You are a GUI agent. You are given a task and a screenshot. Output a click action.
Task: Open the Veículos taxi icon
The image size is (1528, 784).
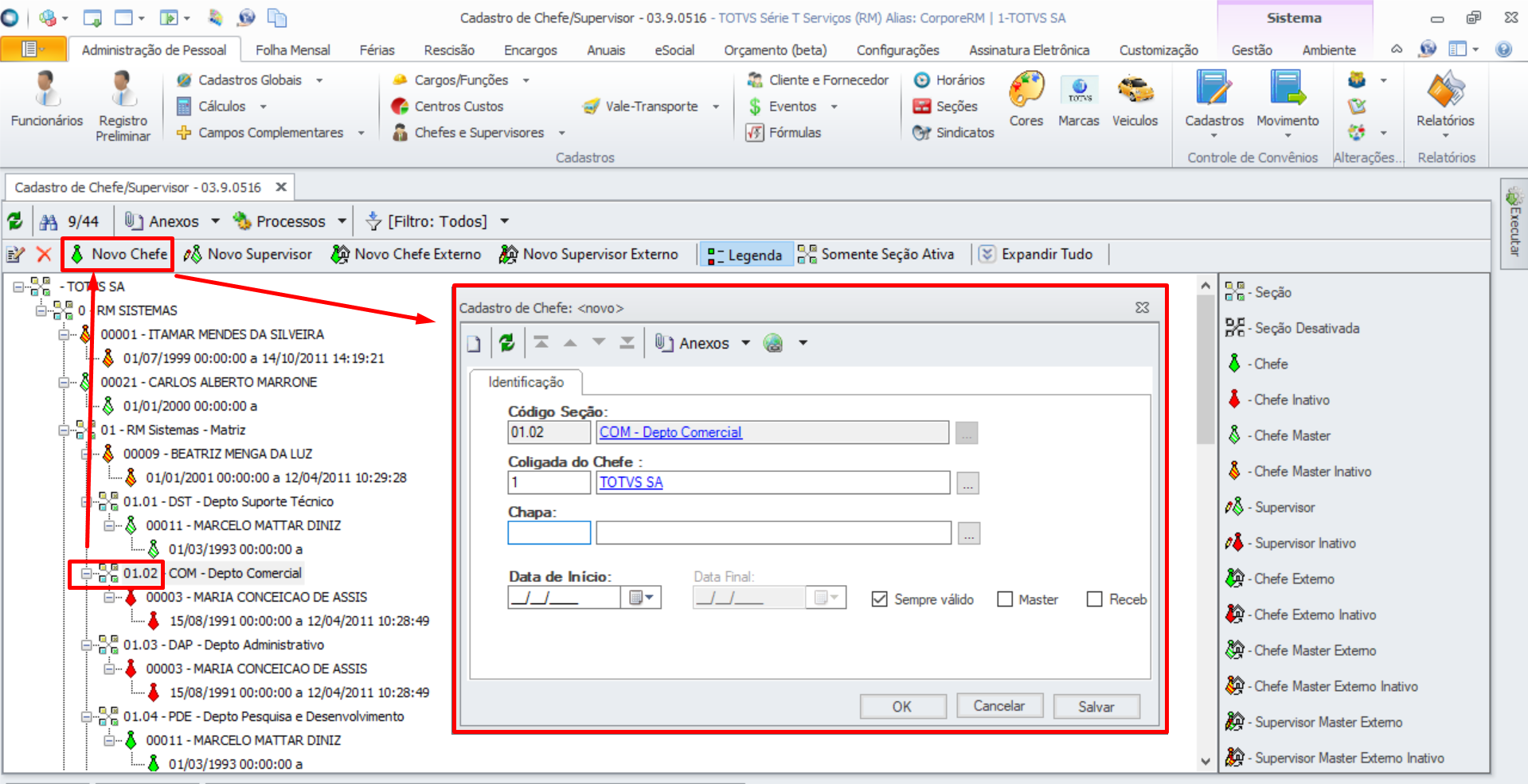1135,99
